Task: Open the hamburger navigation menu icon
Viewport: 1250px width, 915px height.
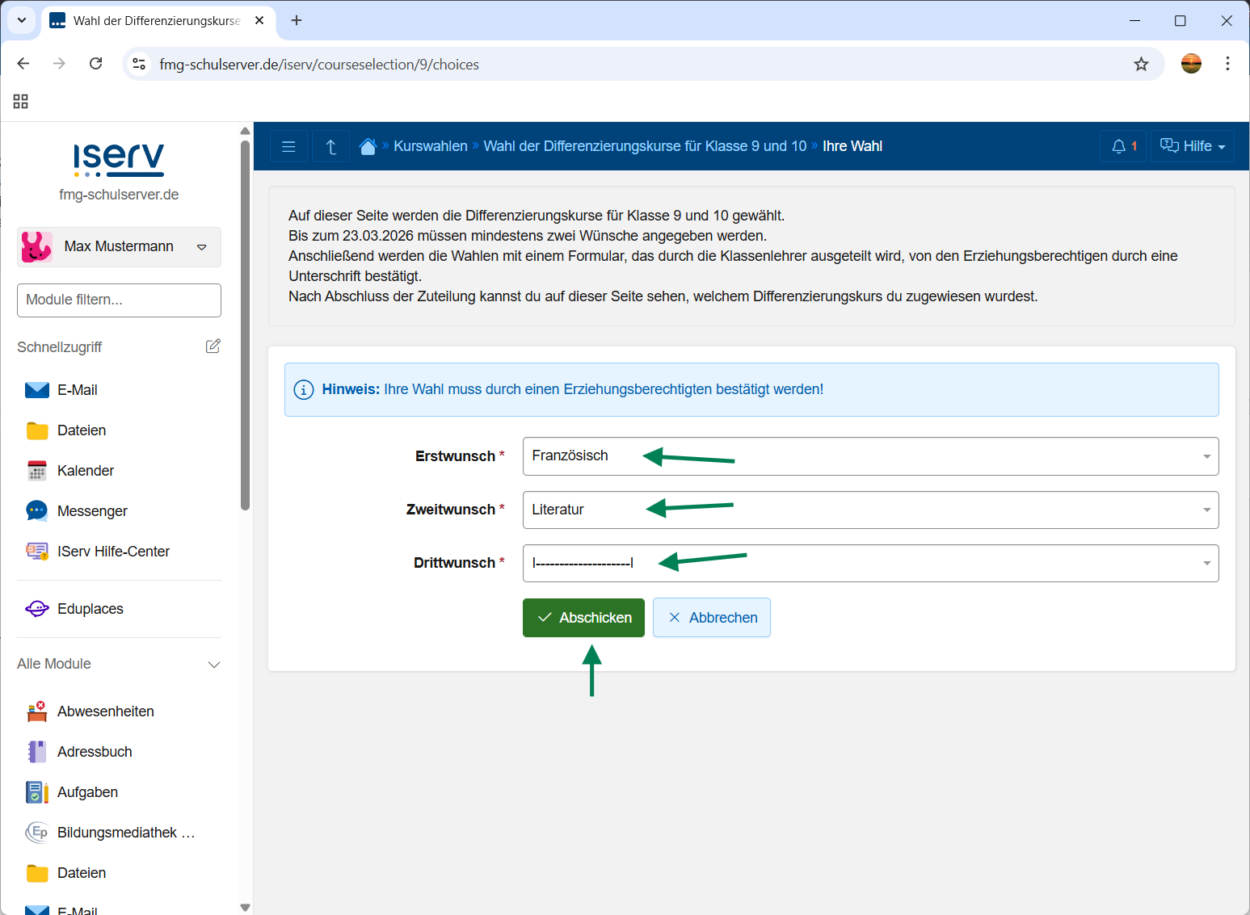Action: tap(288, 147)
